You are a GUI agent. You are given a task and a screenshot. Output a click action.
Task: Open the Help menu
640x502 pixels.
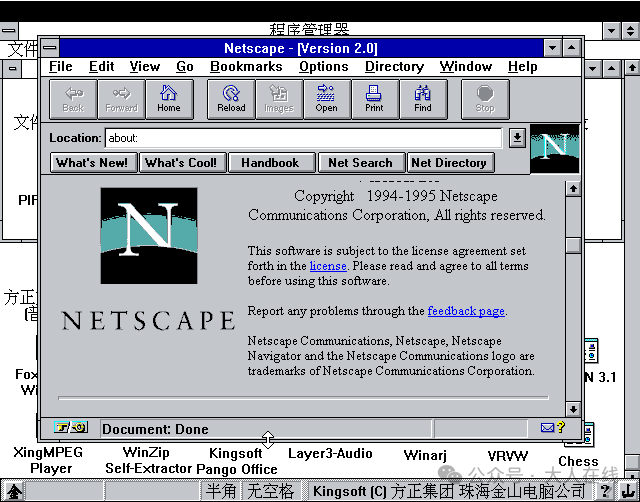point(522,67)
